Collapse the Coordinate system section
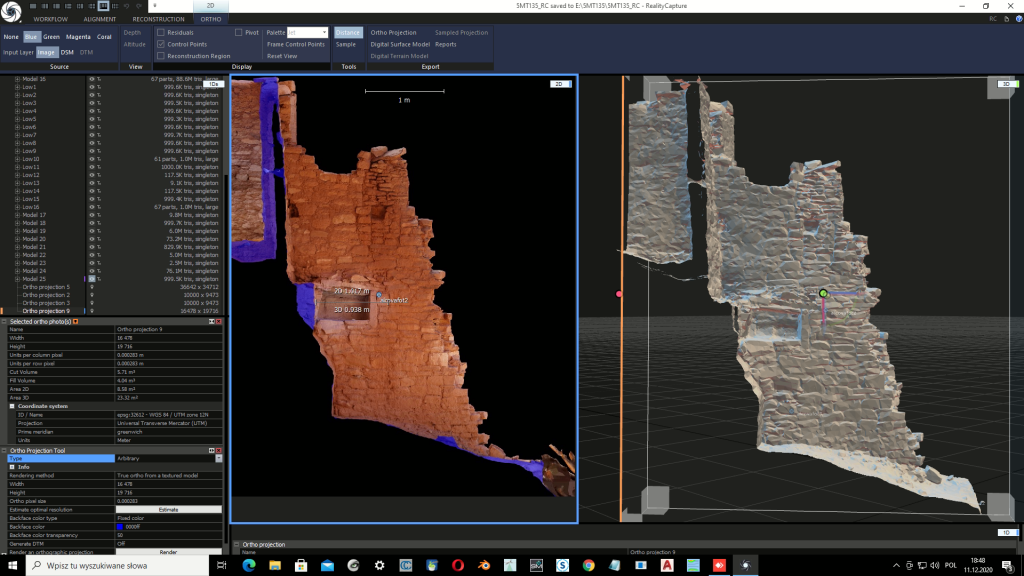The height and width of the screenshot is (576, 1024). pyautogui.click(x=12, y=406)
